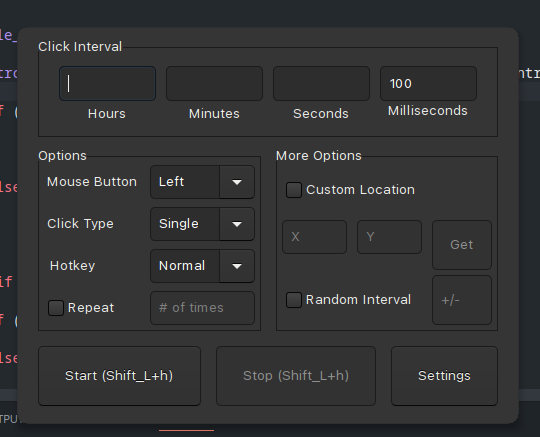Viewport: 540px width, 437px height.
Task: Click the More Options group title
Action: (x=319, y=156)
